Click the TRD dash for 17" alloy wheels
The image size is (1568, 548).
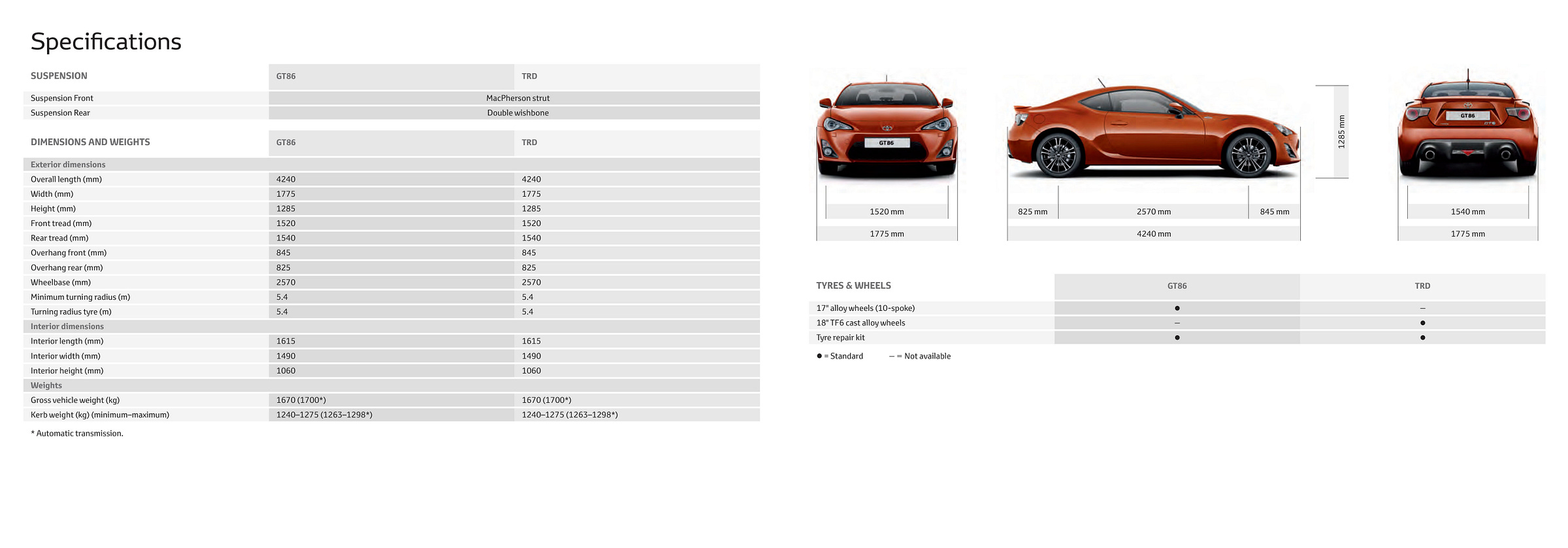click(1422, 308)
